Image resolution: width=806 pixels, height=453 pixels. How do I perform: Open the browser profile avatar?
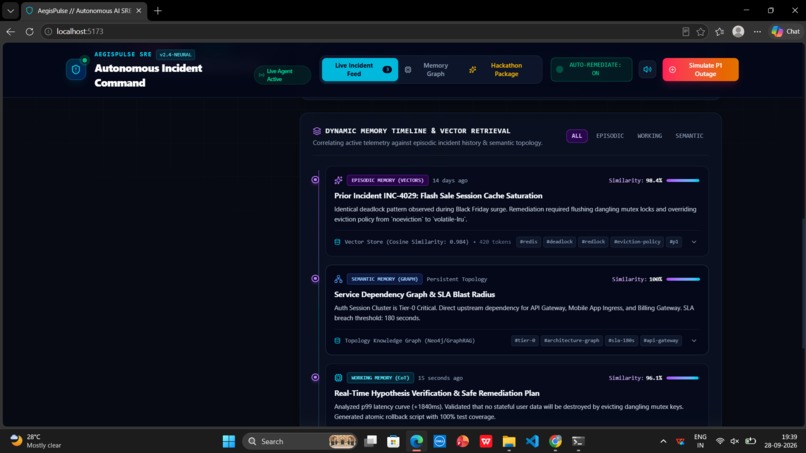pos(738,31)
